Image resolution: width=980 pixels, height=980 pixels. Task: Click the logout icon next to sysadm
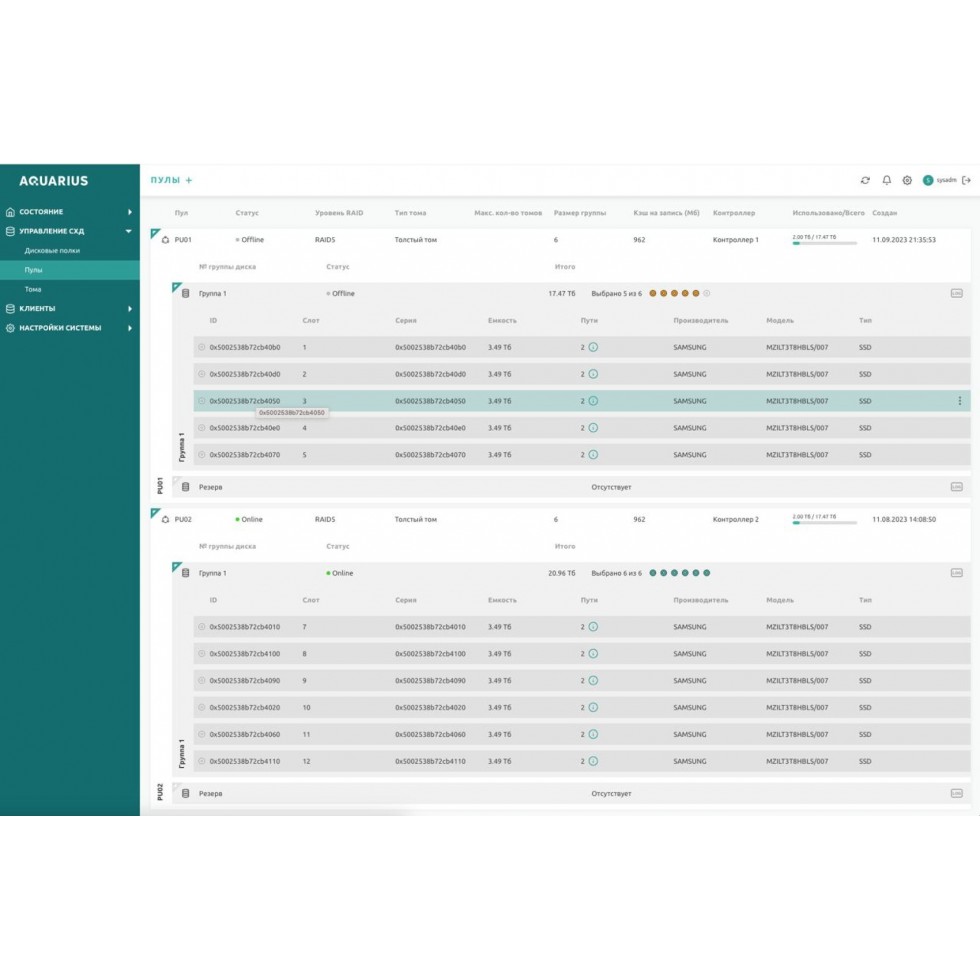point(966,180)
